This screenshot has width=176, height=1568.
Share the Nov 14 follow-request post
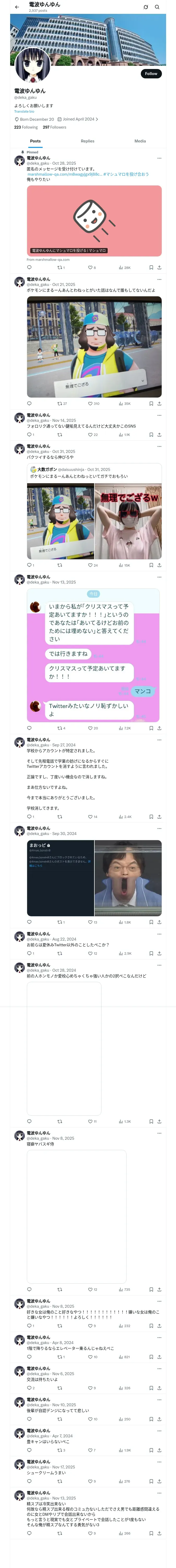[160, 435]
